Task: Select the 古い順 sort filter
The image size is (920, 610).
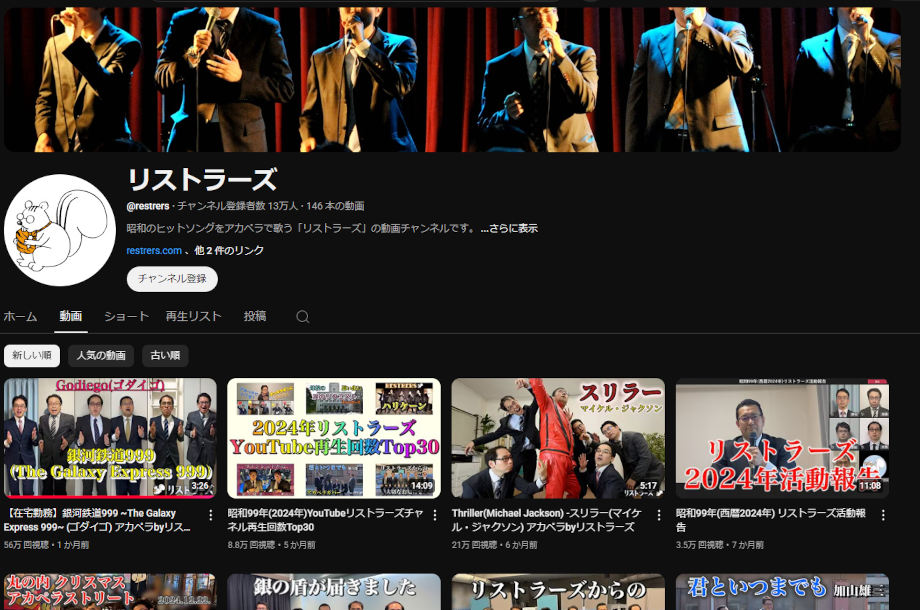Action: tap(165, 355)
